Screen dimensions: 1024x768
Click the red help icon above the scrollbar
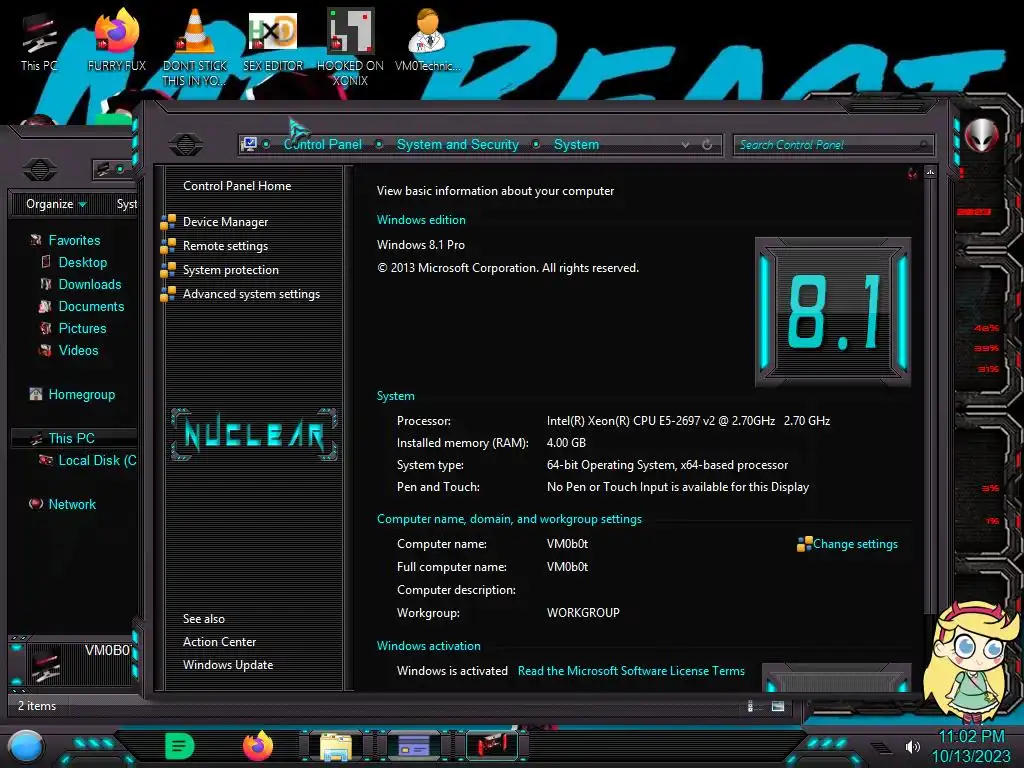click(x=912, y=173)
